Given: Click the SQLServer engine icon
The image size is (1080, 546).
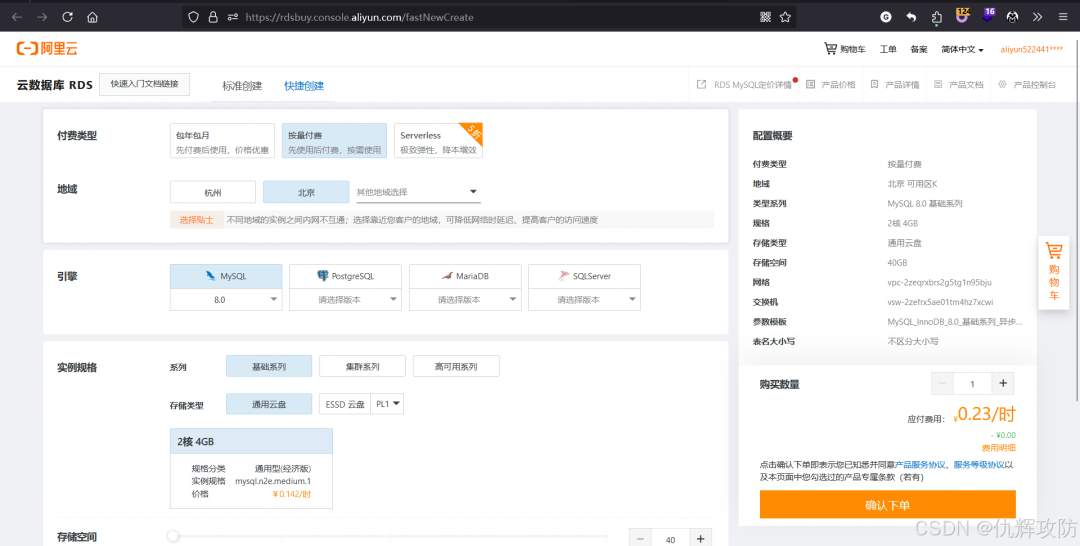Looking at the screenshot, I should (x=564, y=275).
